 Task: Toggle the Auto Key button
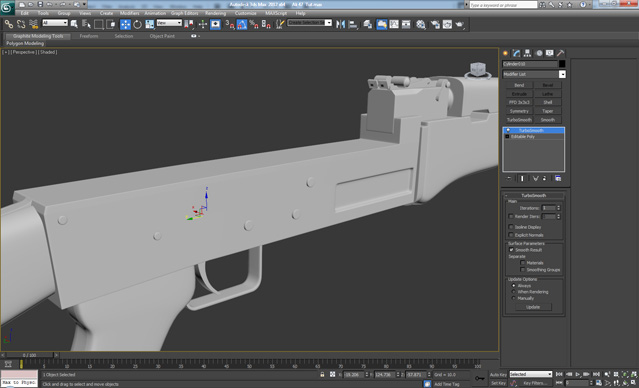(498, 375)
